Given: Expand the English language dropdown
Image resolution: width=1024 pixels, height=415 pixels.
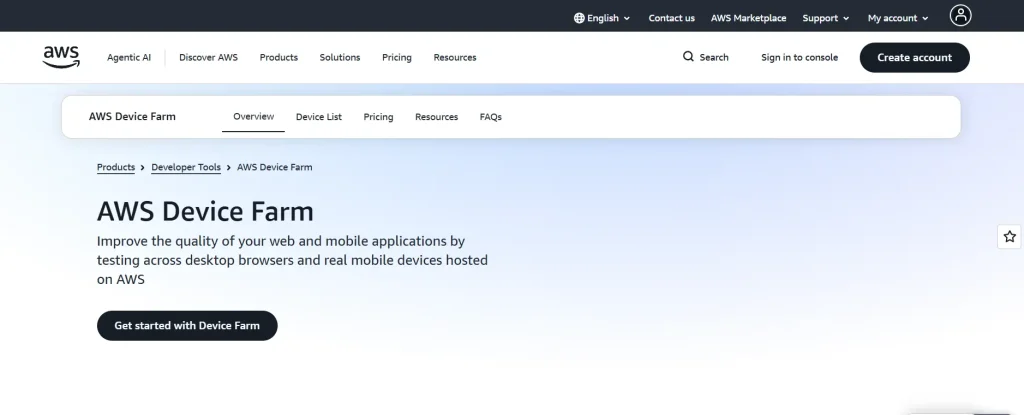Looking at the screenshot, I should (x=602, y=18).
